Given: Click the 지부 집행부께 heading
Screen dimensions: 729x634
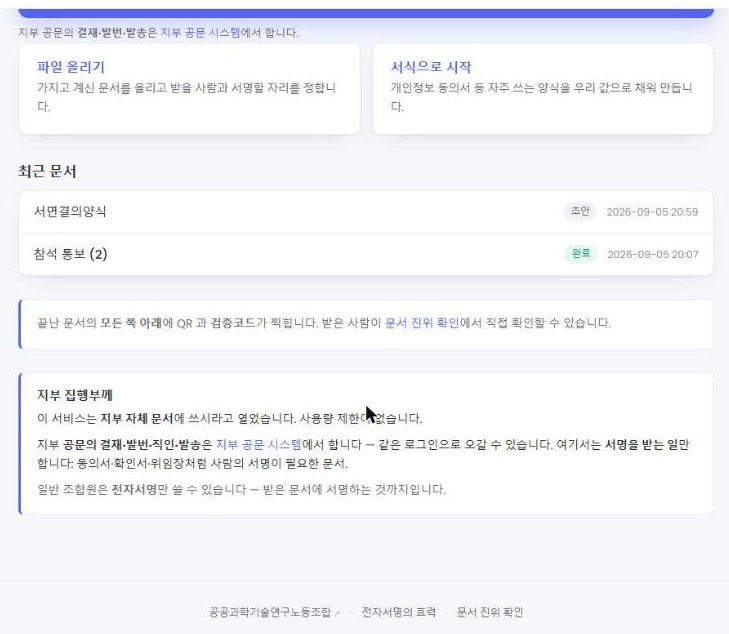Looking at the screenshot, I should (x=75, y=395).
